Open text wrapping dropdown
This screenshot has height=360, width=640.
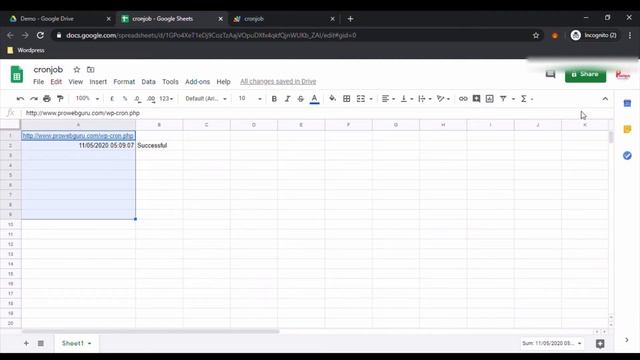tap(425, 99)
